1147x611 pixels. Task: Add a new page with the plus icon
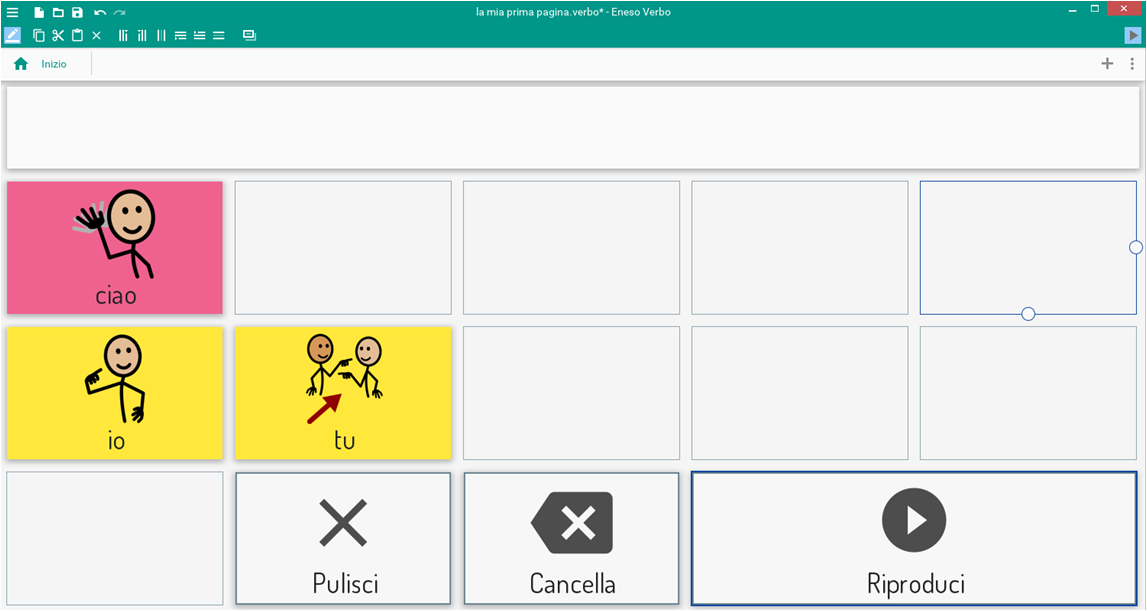[1107, 64]
